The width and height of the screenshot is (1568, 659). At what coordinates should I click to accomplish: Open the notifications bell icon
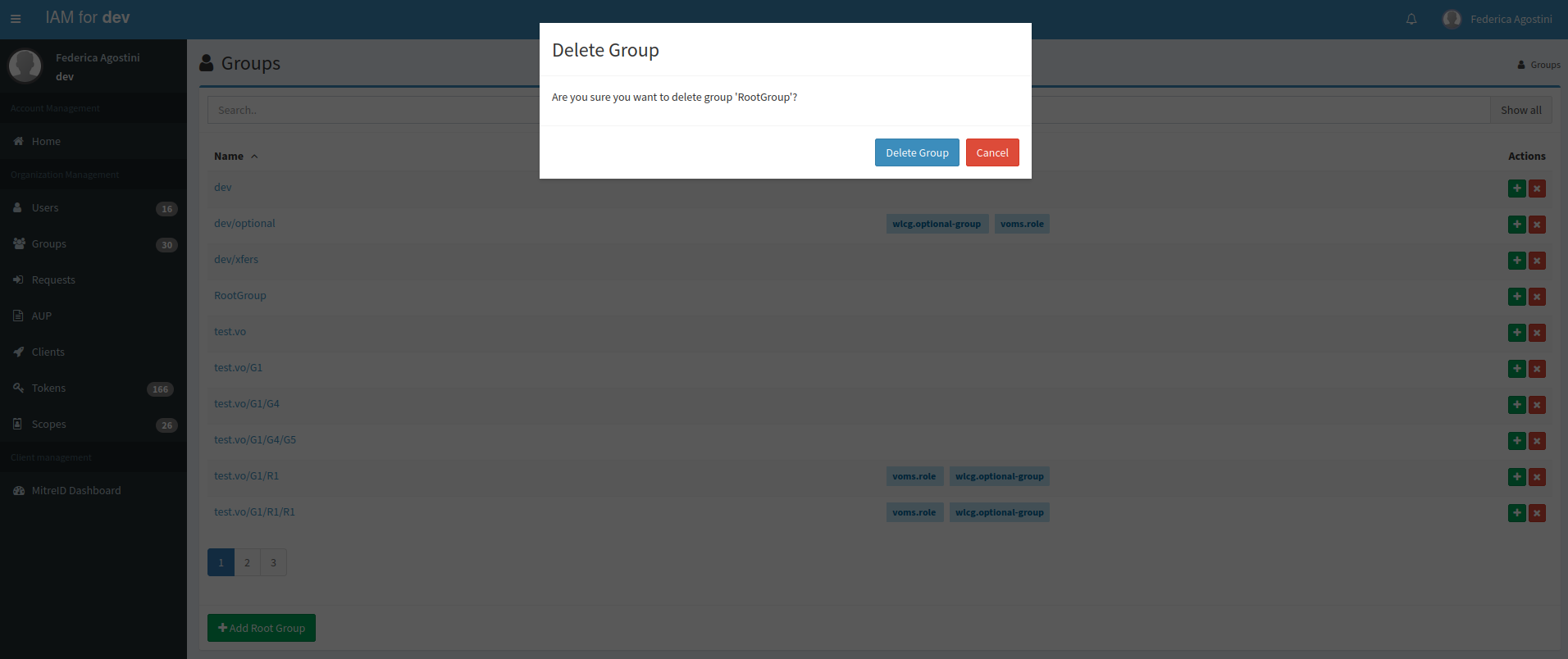click(1411, 19)
